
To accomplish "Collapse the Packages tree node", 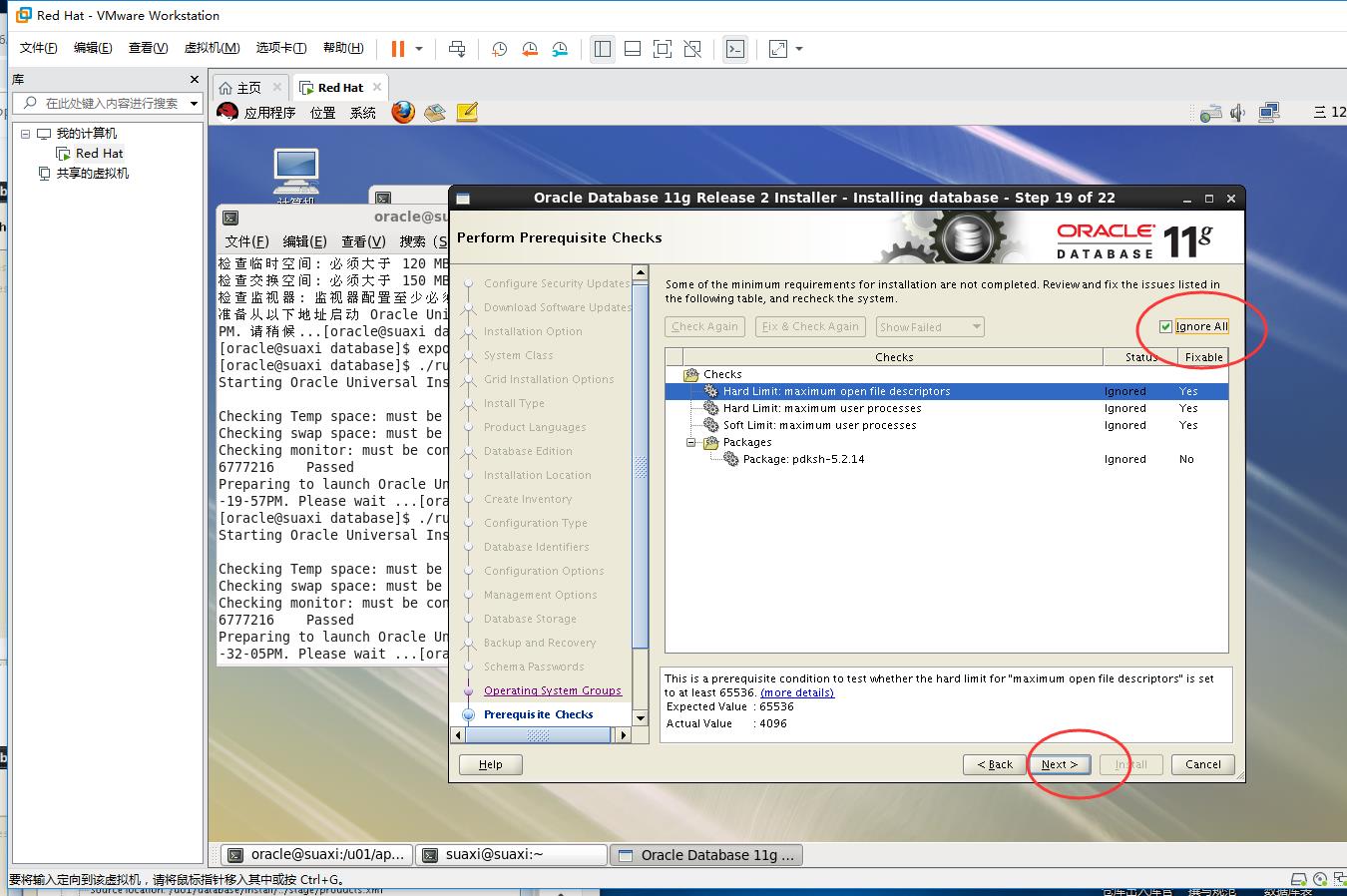I will (x=690, y=442).
